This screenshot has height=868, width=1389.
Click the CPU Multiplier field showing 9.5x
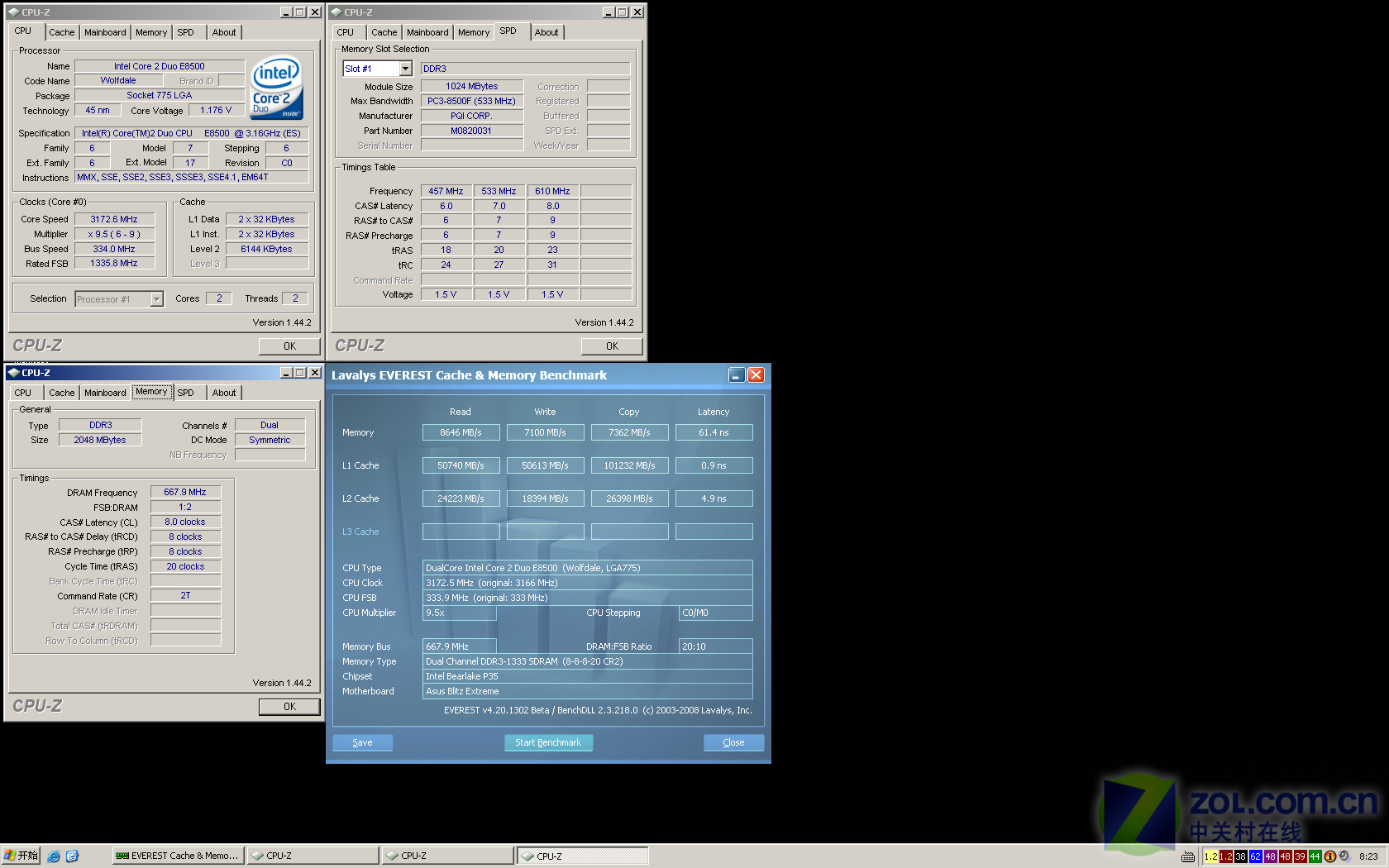459,613
